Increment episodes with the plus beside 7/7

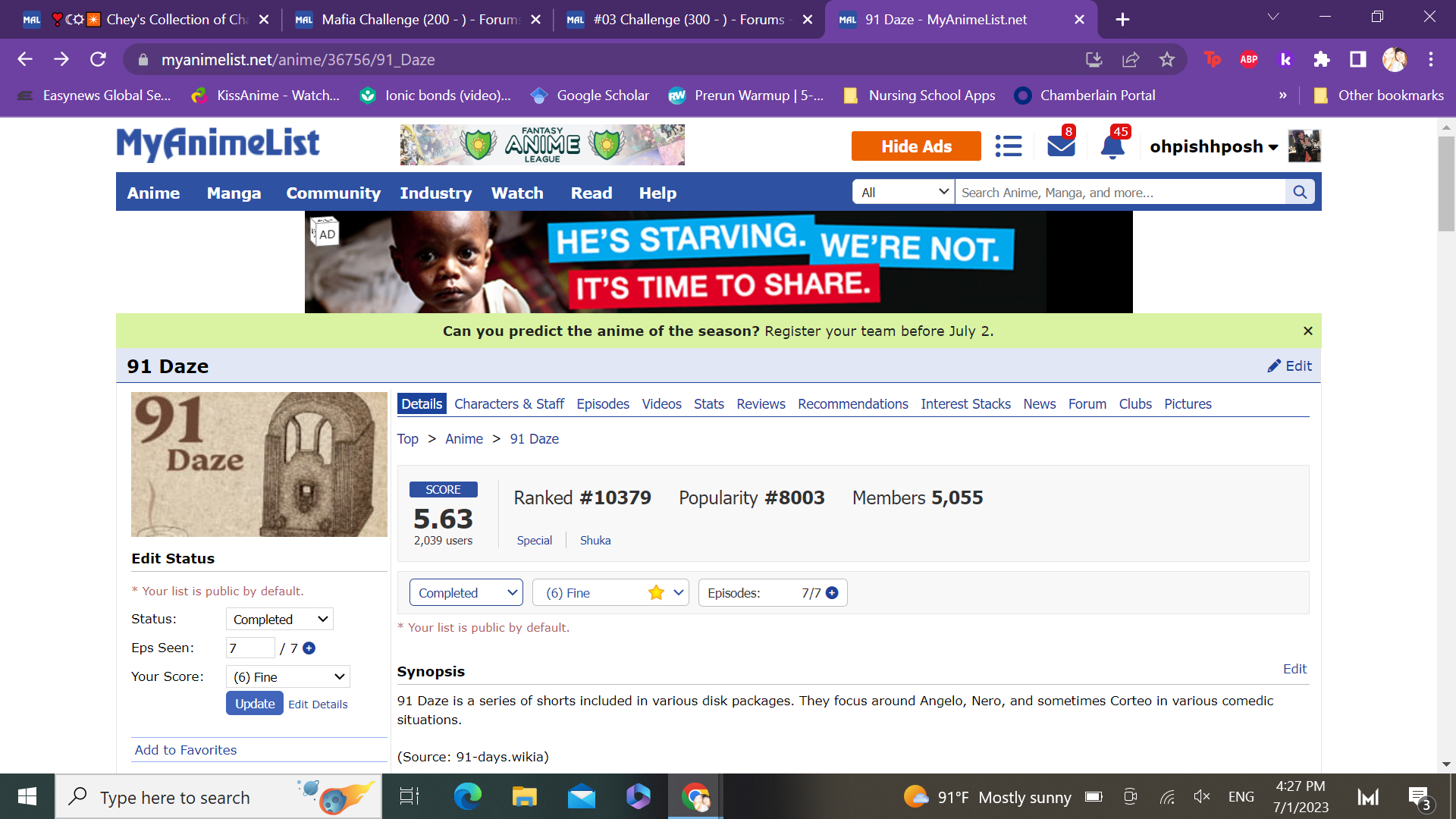pos(832,593)
